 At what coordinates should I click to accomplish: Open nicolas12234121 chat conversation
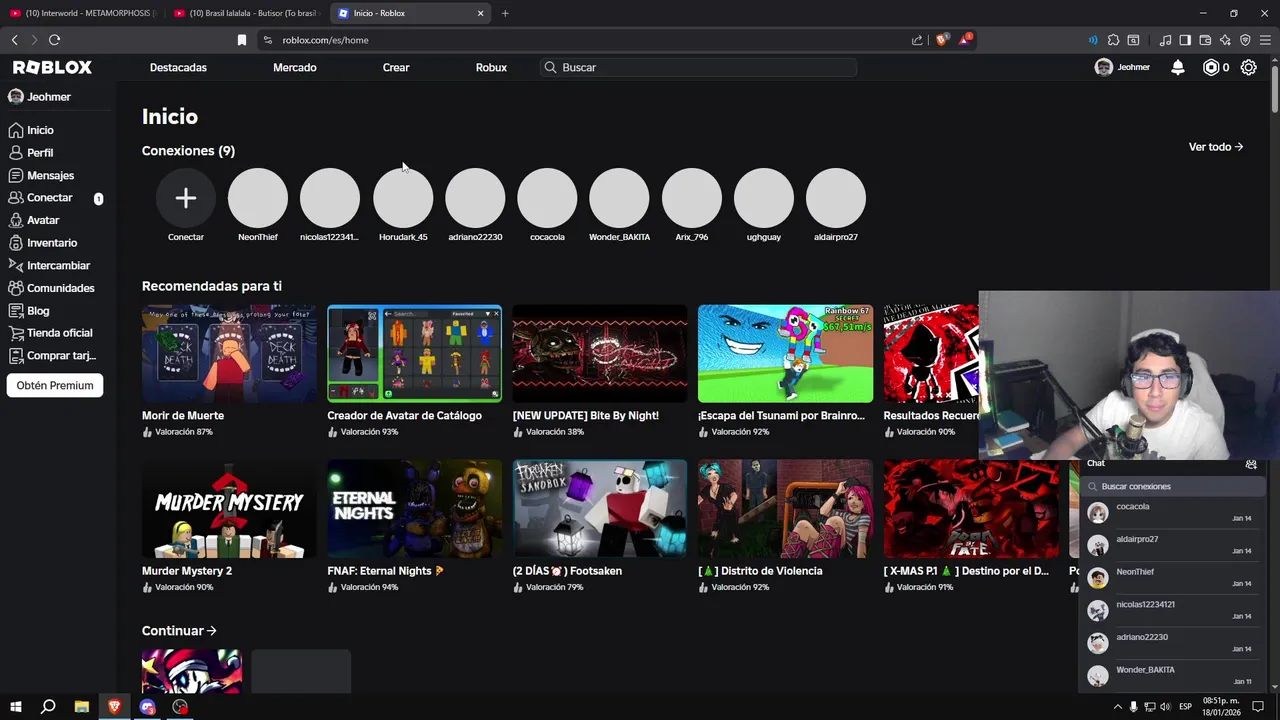coord(1171,610)
